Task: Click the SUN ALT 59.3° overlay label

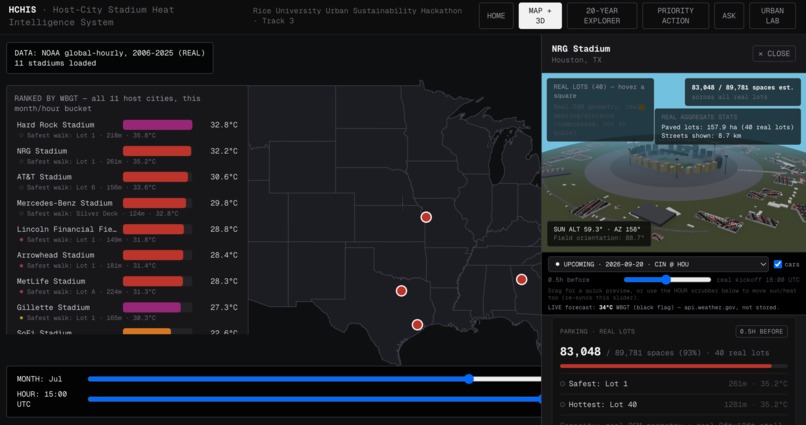Action: point(599,233)
